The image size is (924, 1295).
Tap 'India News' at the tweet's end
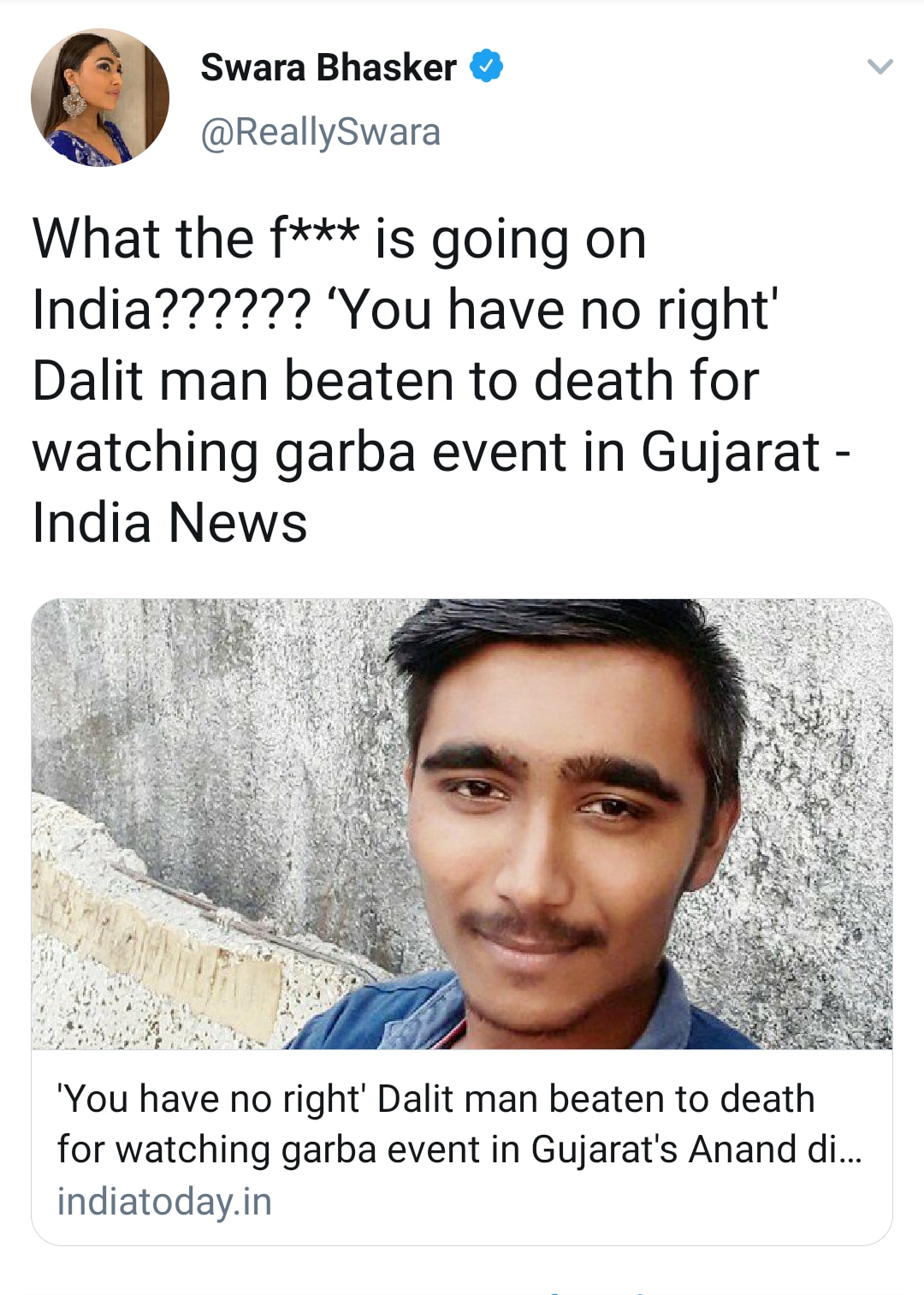coord(169,523)
